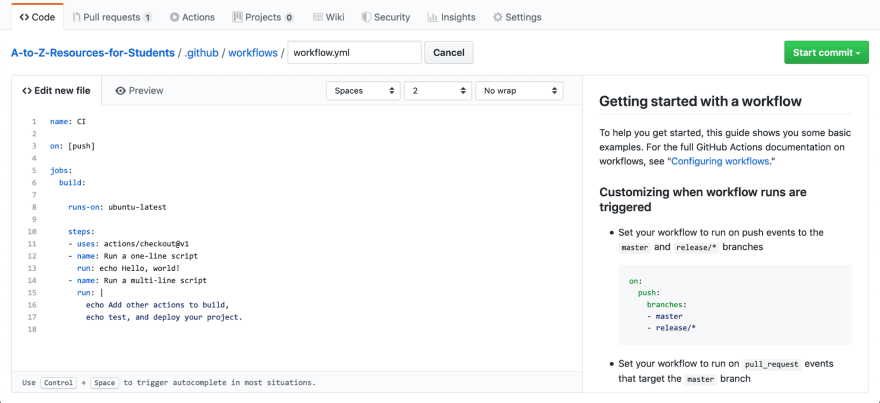Open the Code tab
The width and height of the screenshot is (880, 403).
point(38,17)
